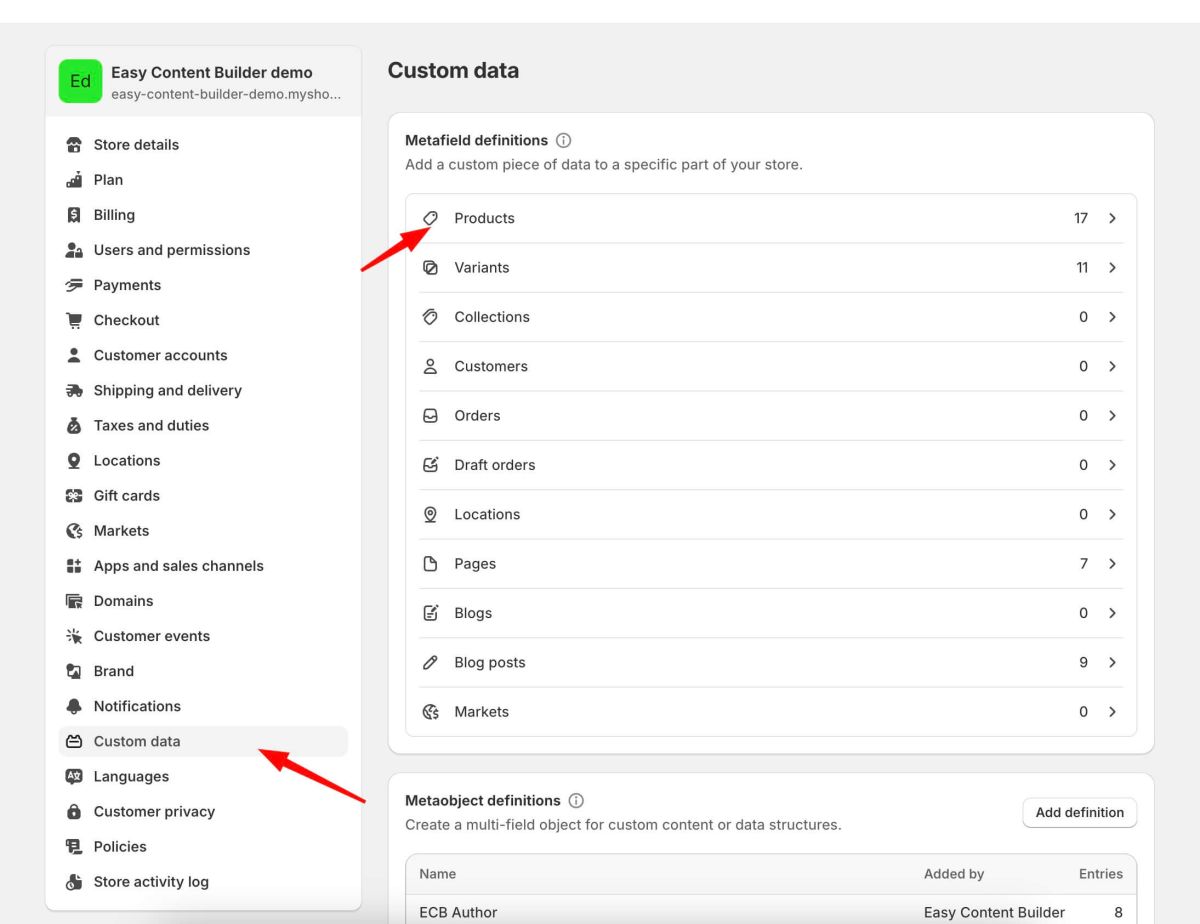Viewport: 1200px width, 924px height.
Task: Click the info icon beside Metafield definitions
Action: (563, 141)
